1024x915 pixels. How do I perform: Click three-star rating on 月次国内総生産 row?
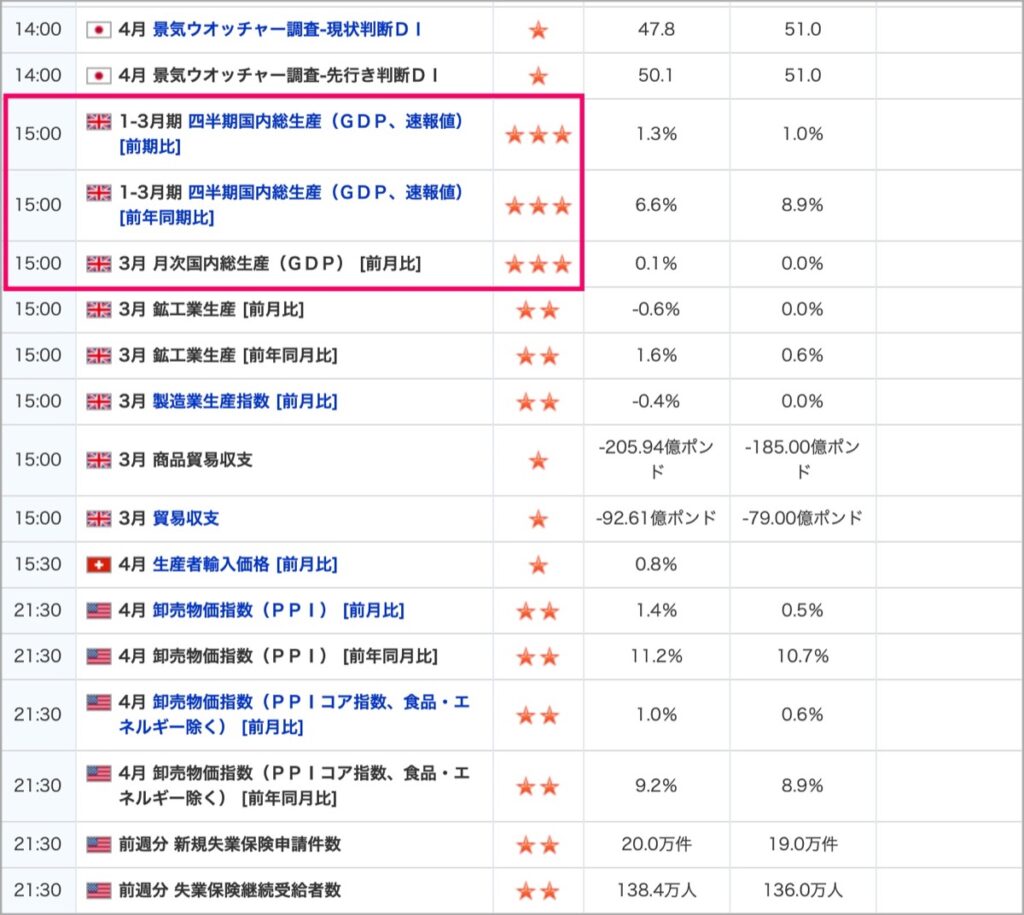[538, 264]
